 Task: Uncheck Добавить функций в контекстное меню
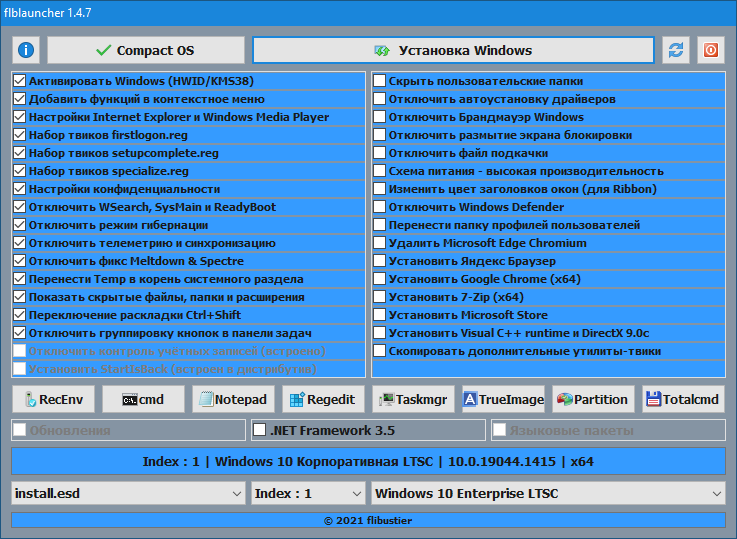click(19, 99)
